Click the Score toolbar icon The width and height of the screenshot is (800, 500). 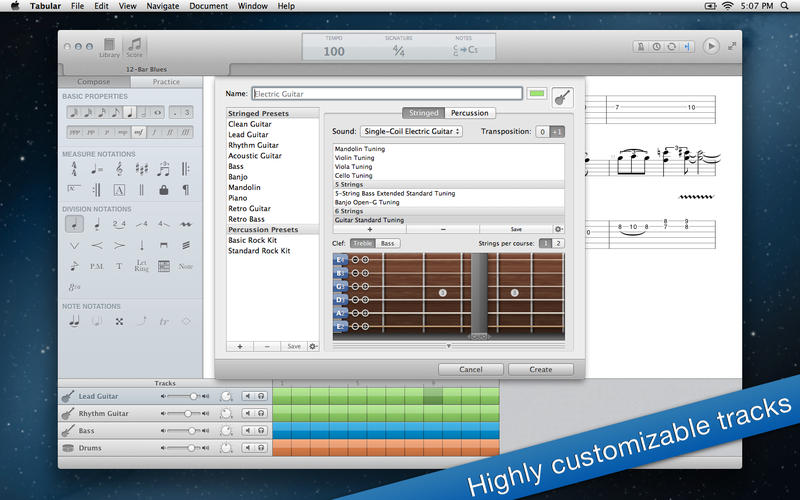(x=134, y=47)
